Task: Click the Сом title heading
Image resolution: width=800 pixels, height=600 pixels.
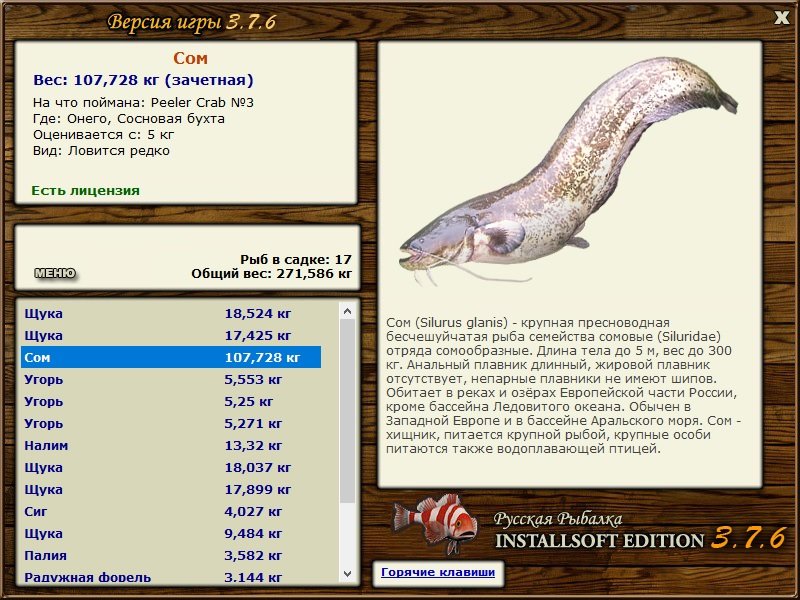Action: tap(190, 58)
